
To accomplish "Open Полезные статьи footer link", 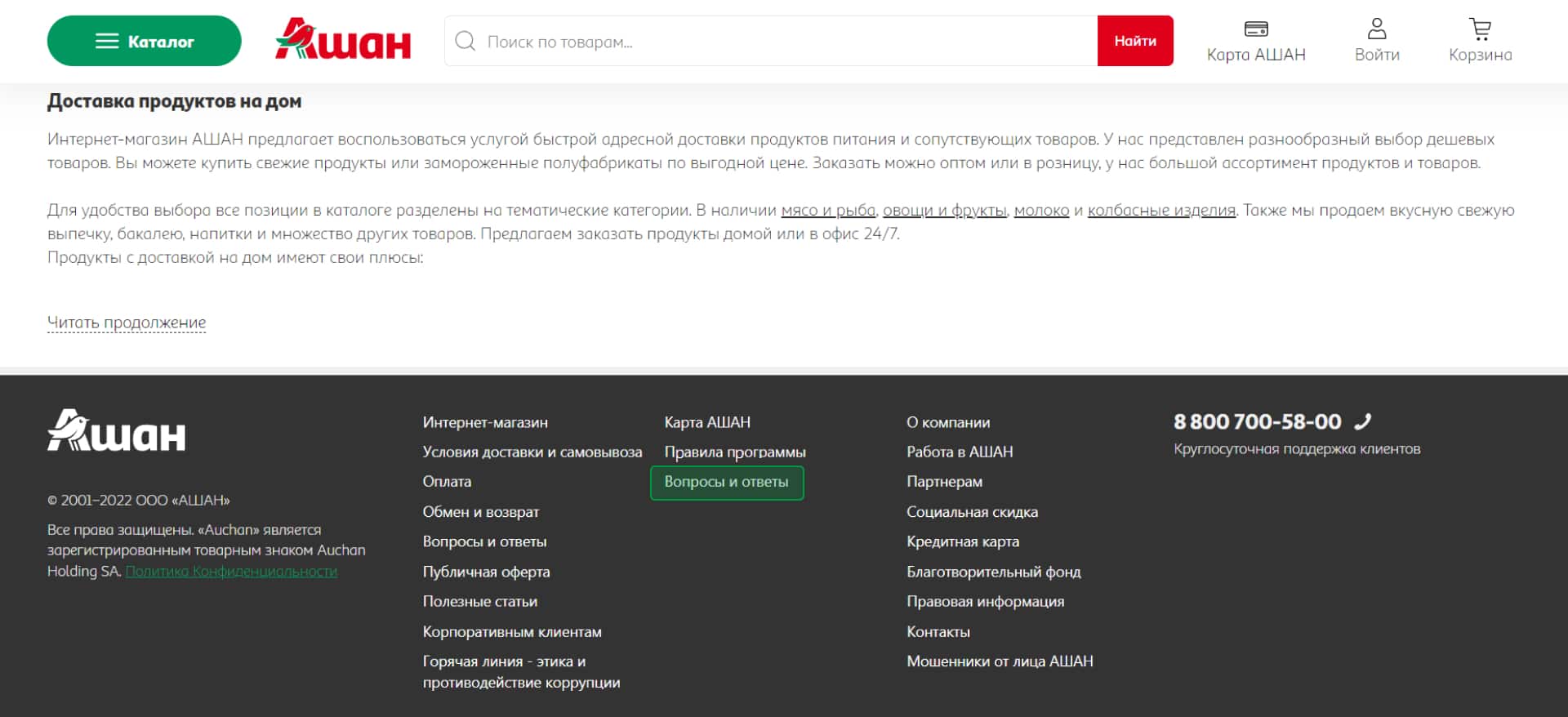I will pyautogui.click(x=479, y=602).
